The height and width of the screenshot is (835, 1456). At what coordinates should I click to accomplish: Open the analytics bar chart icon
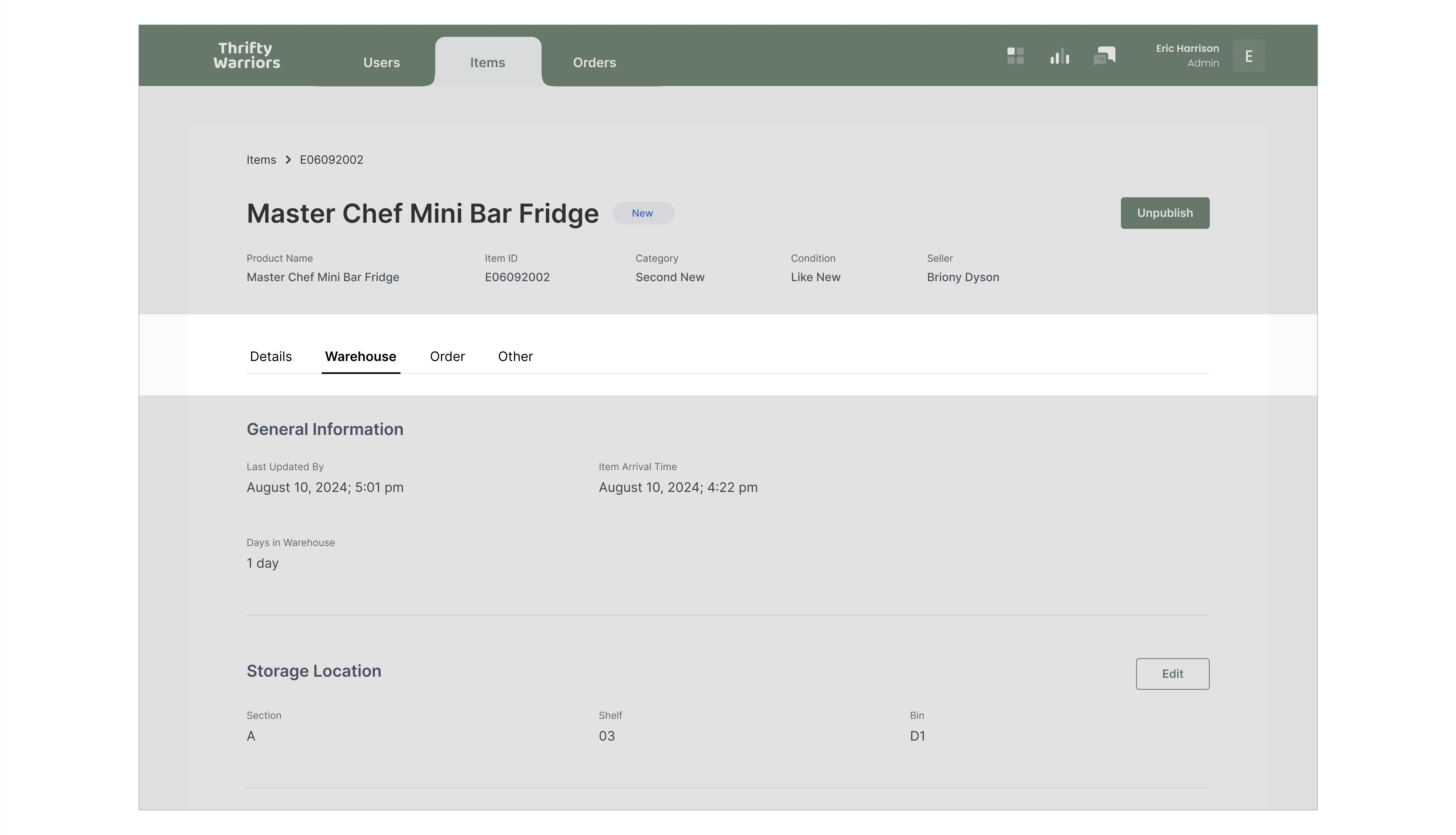click(x=1060, y=56)
